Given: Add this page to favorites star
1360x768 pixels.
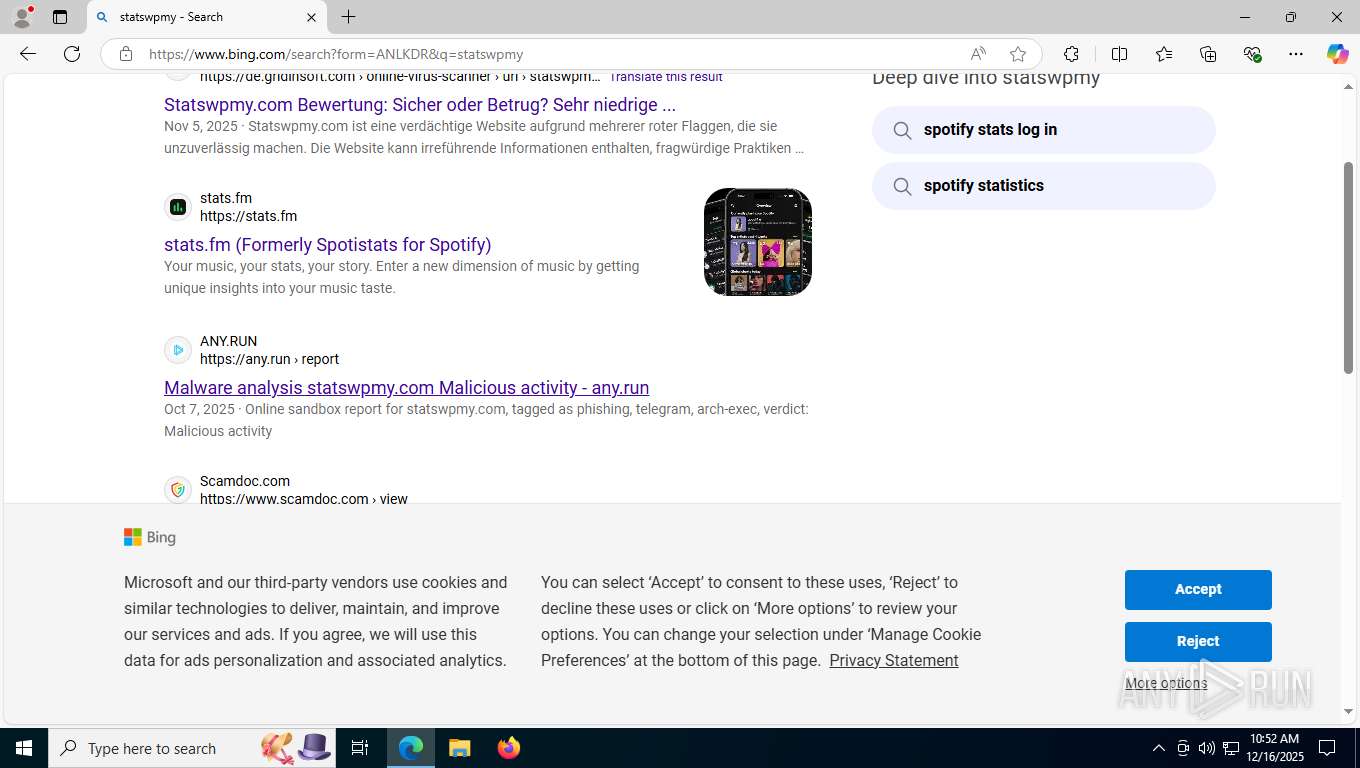Looking at the screenshot, I should (x=1018, y=54).
